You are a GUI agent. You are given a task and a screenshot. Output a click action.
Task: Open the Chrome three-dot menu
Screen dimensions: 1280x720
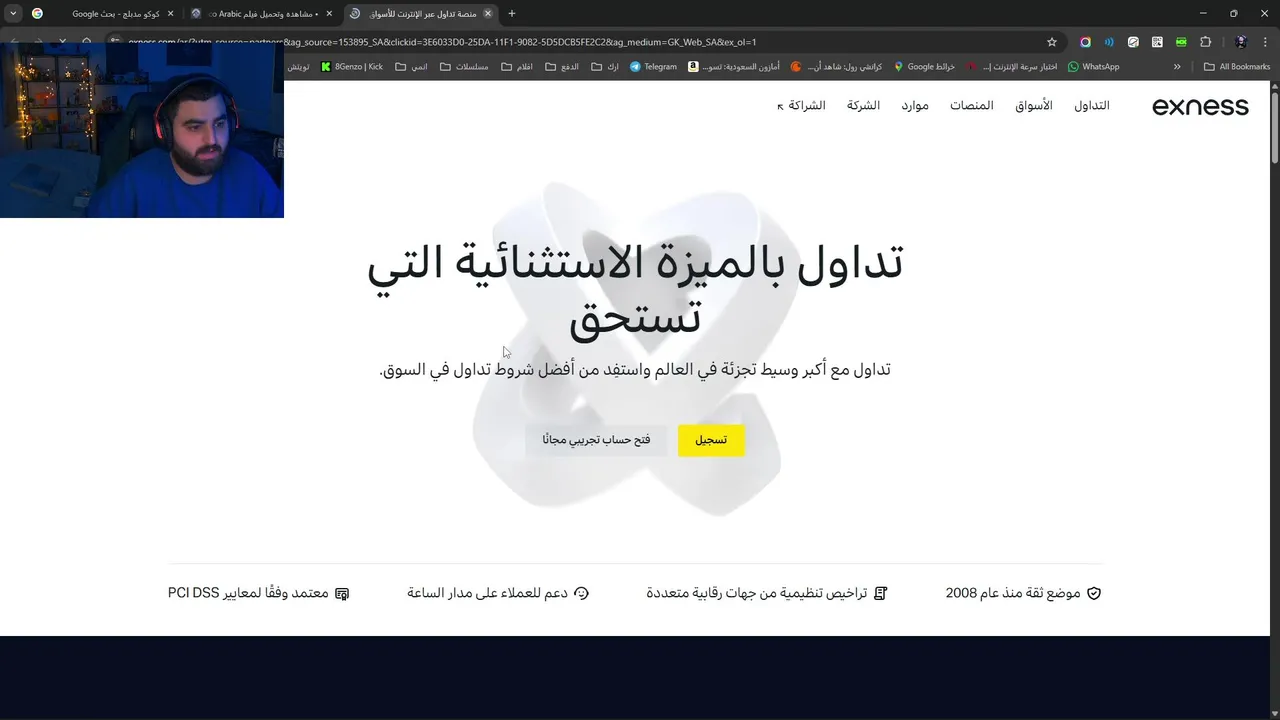[x=1267, y=42]
